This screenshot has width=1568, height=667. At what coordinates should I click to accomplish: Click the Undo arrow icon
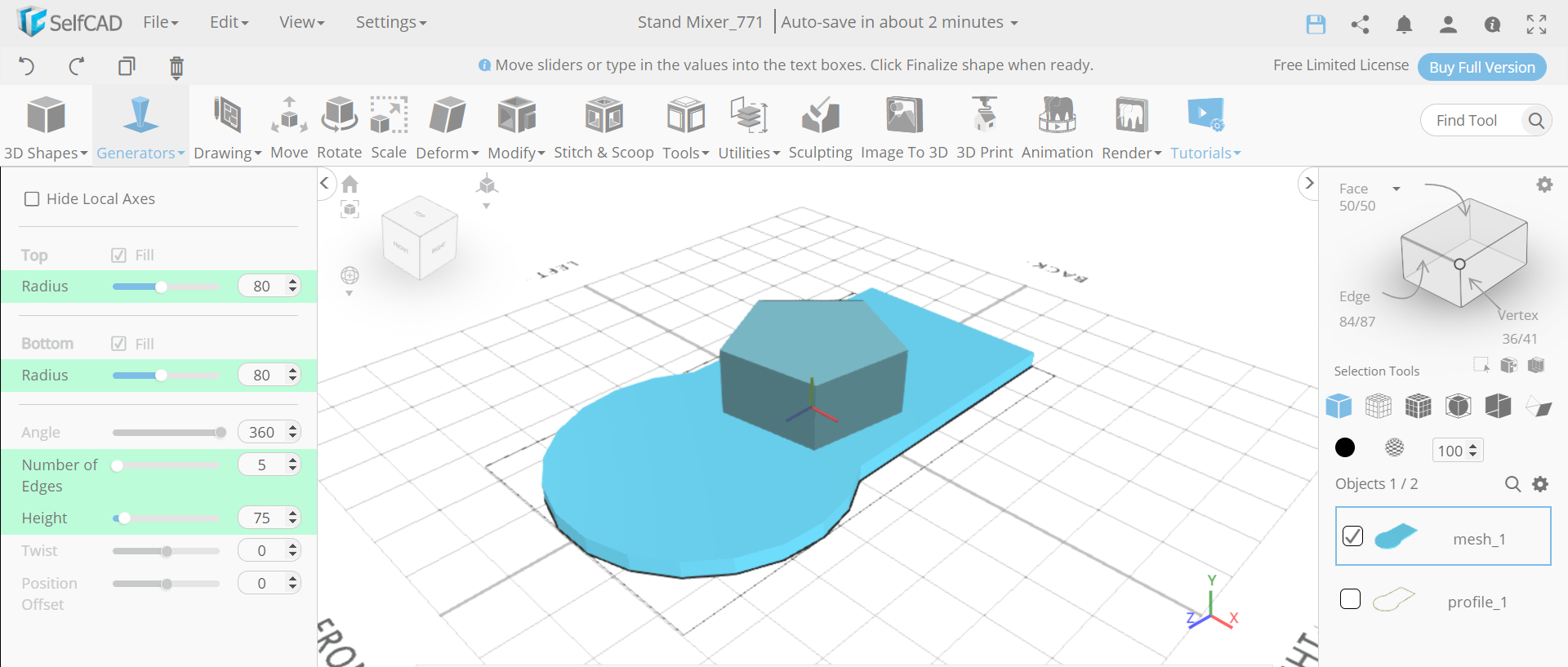pyautogui.click(x=26, y=66)
